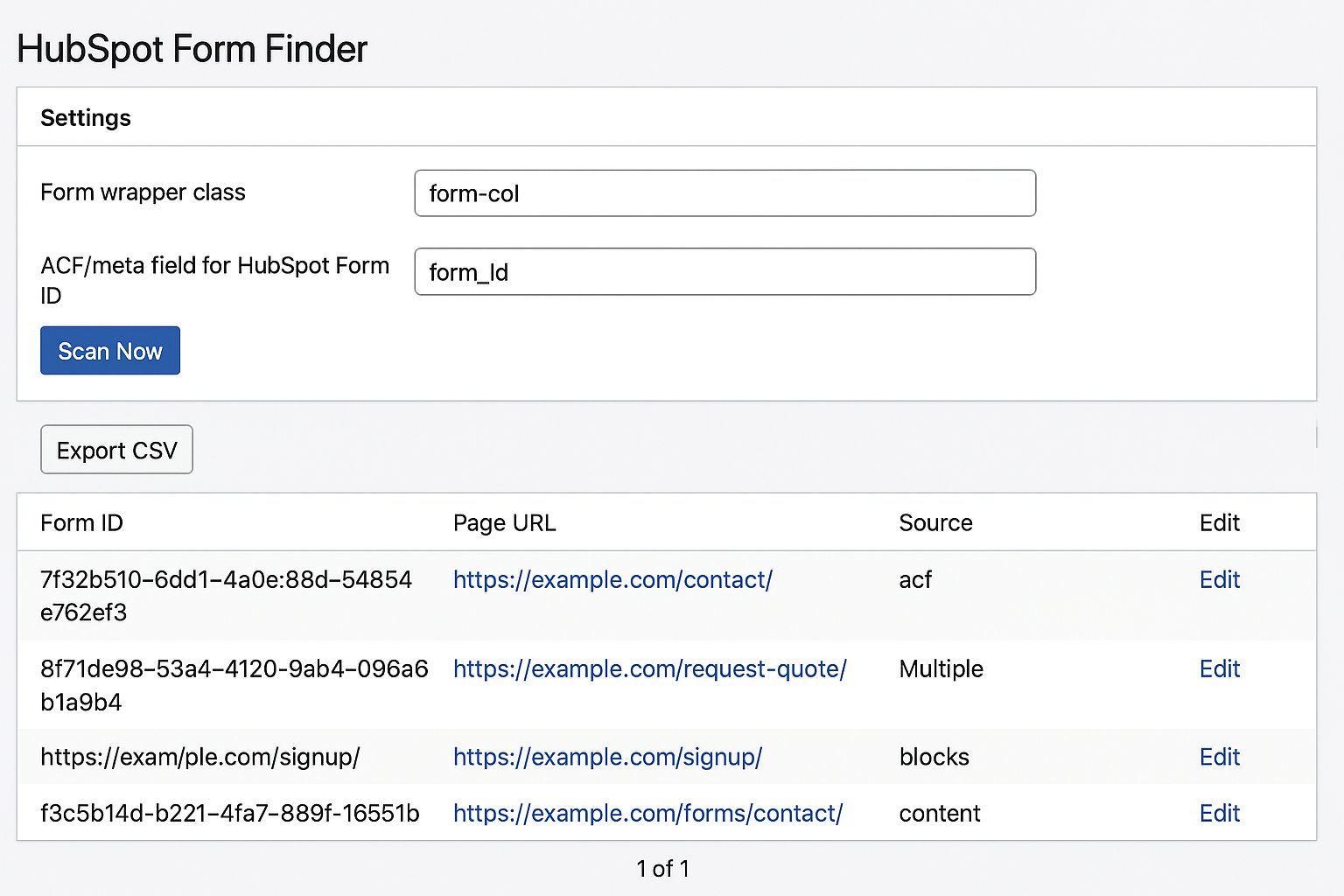Select the Edit column header
The image size is (1344, 896).
(1220, 523)
